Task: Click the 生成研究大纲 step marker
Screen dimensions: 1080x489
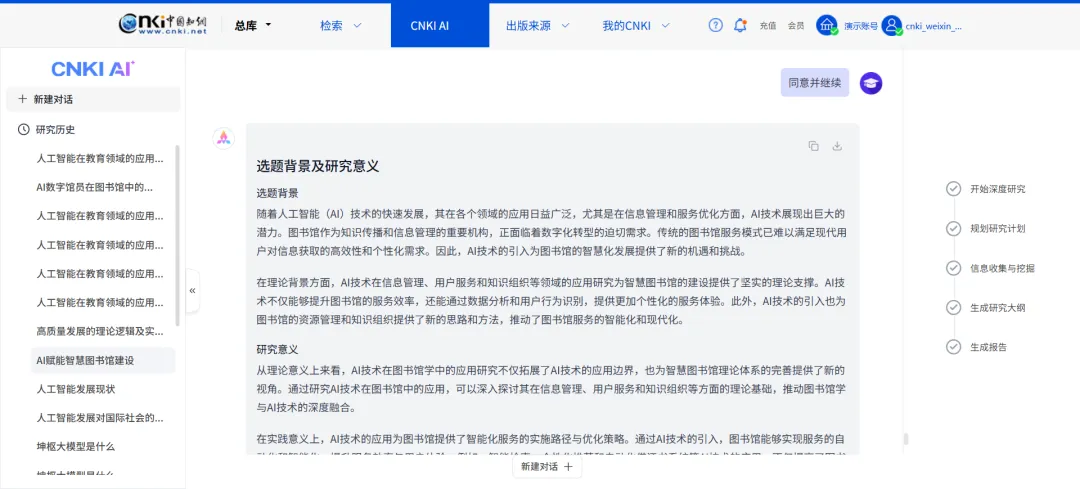Action: point(953,307)
